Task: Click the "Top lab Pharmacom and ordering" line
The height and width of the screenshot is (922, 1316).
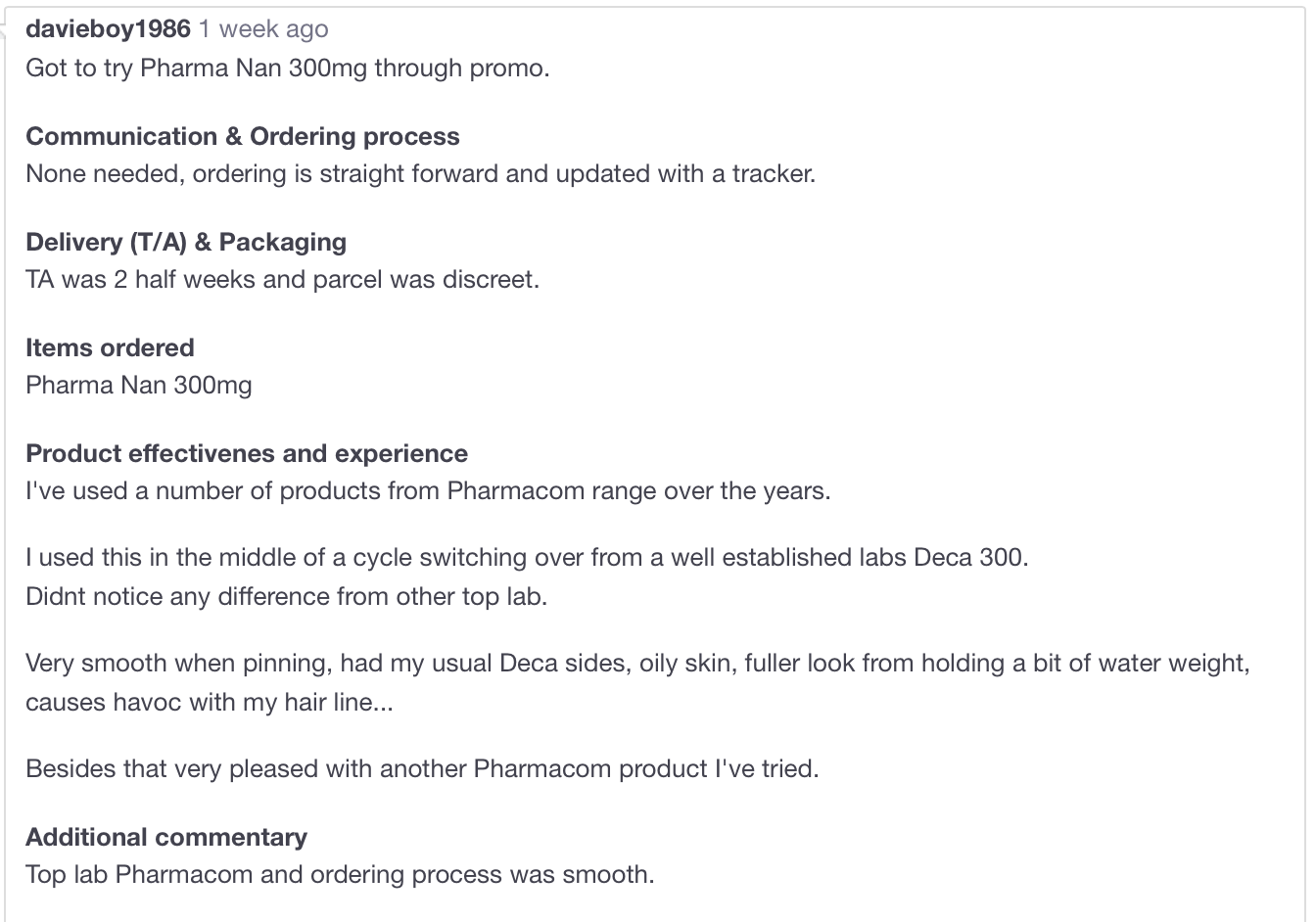Action: pos(340,874)
